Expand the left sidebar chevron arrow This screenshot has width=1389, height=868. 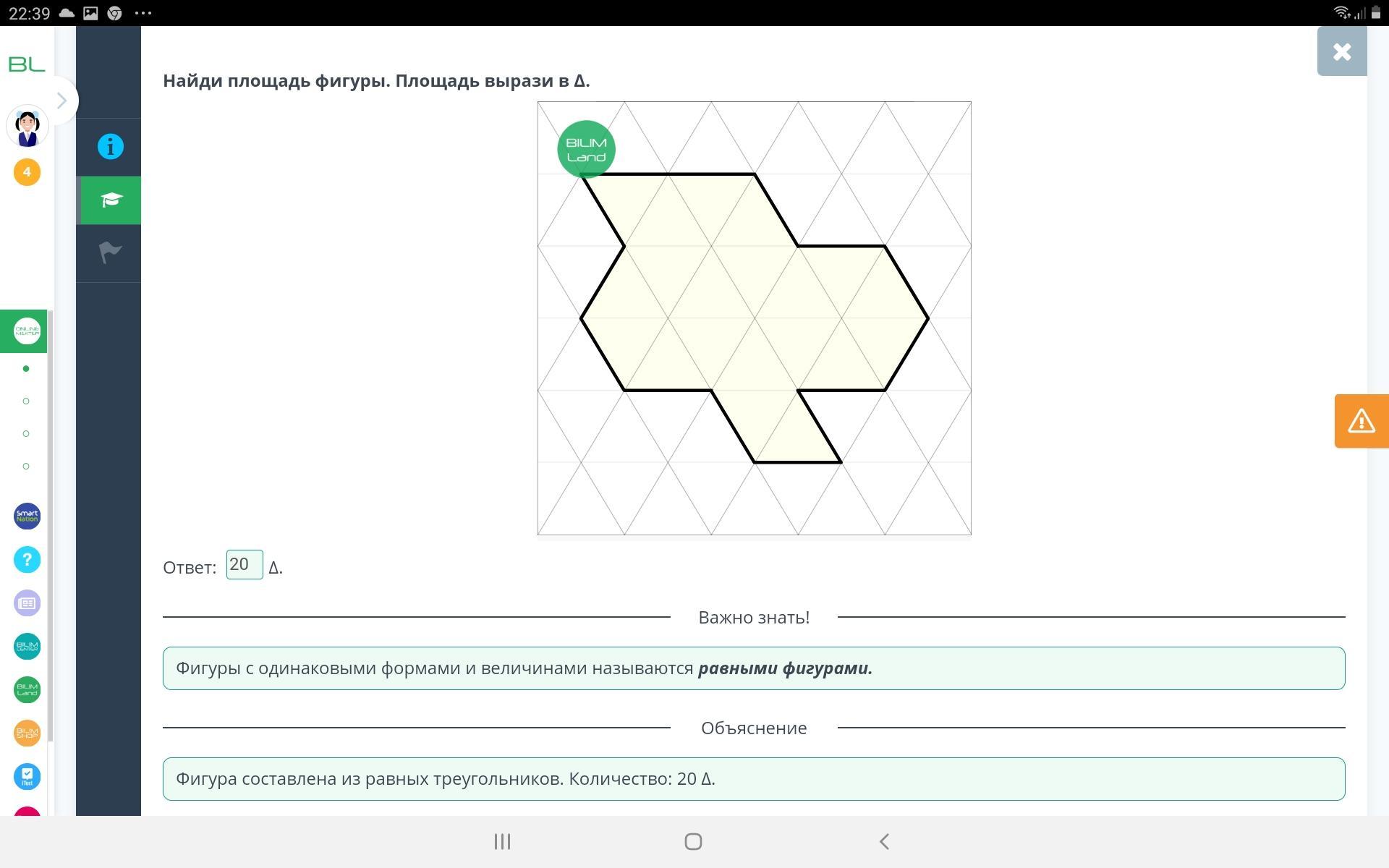click(x=62, y=101)
